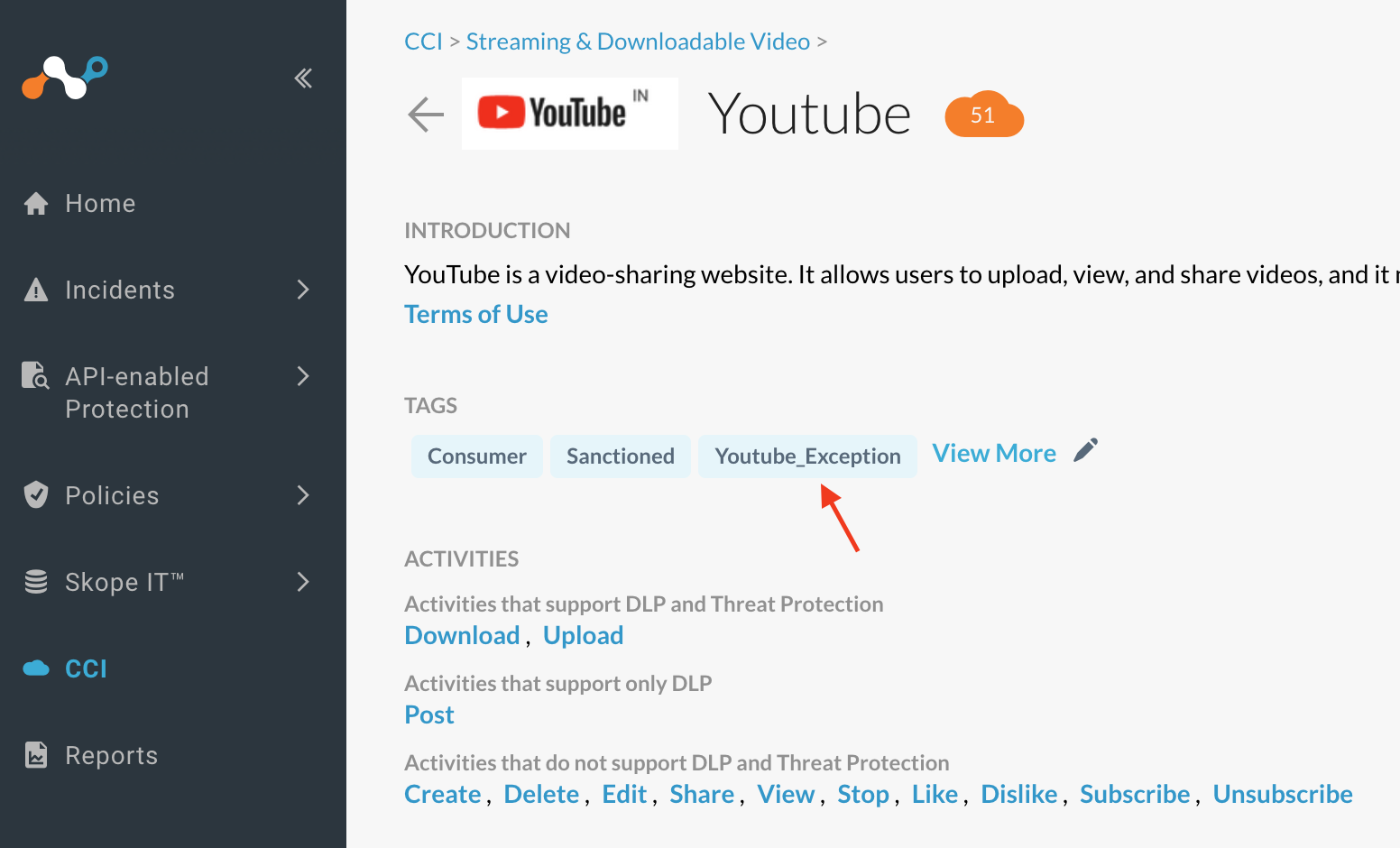The height and width of the screenshot is (848, 1400).
Task: Click the Create activity link
Action: point(443,794)
